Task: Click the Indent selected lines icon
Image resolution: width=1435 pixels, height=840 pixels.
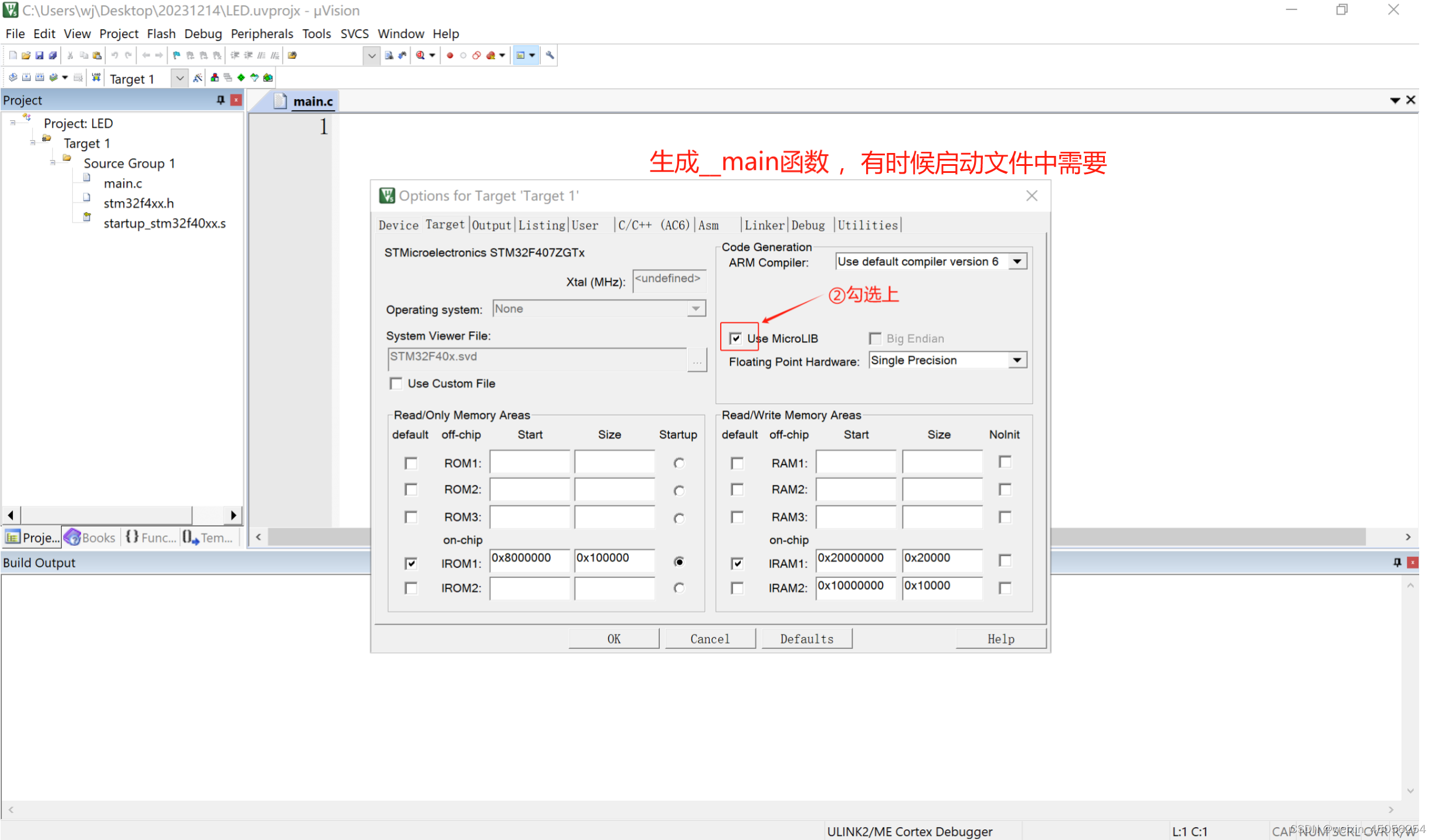Action: 235,55
